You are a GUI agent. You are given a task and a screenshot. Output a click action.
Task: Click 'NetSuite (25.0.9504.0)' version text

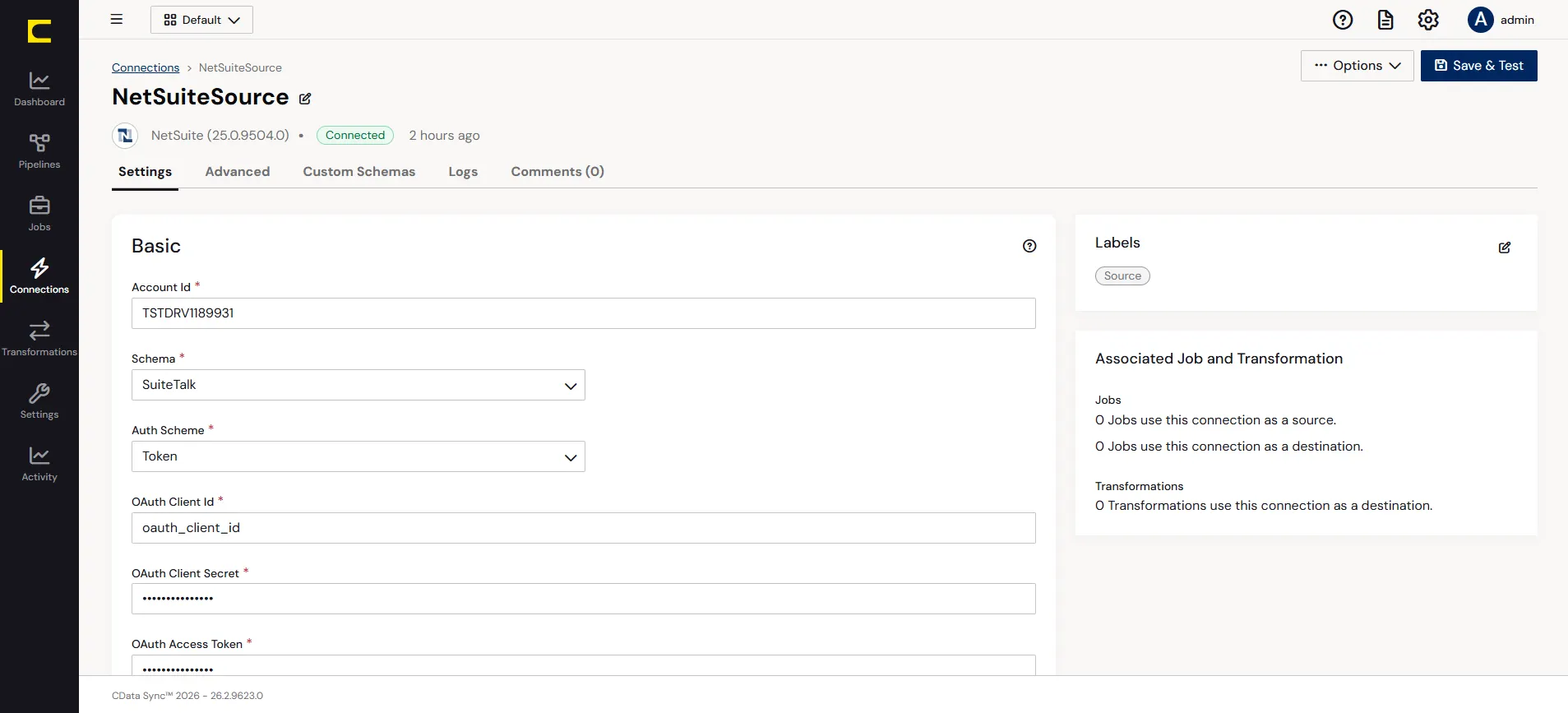(x=220, y=136)
